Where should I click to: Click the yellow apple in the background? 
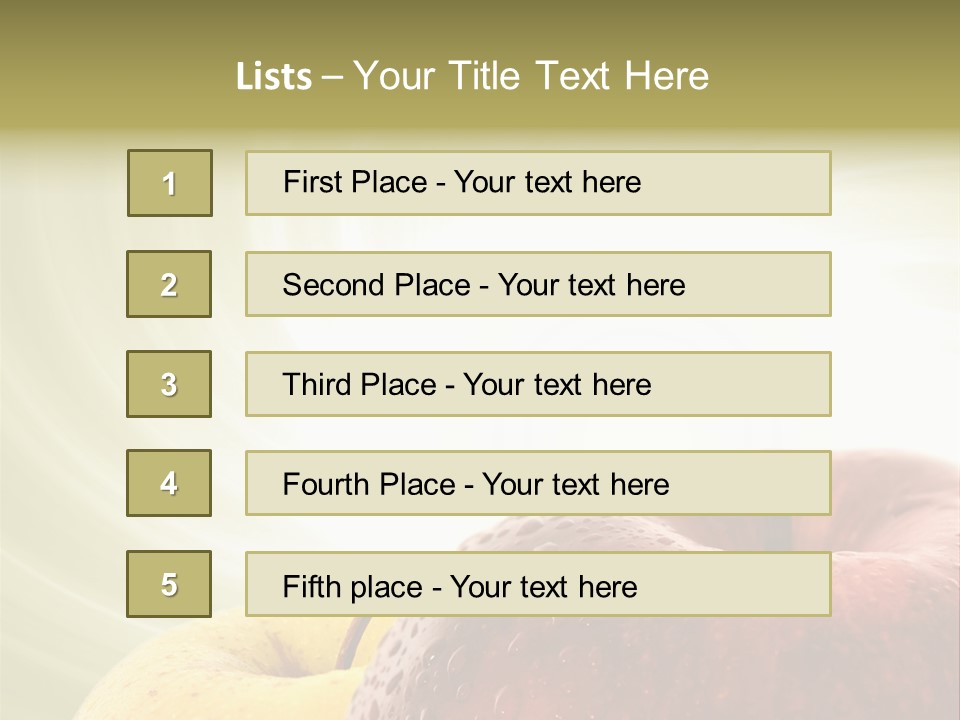(200, 670)
